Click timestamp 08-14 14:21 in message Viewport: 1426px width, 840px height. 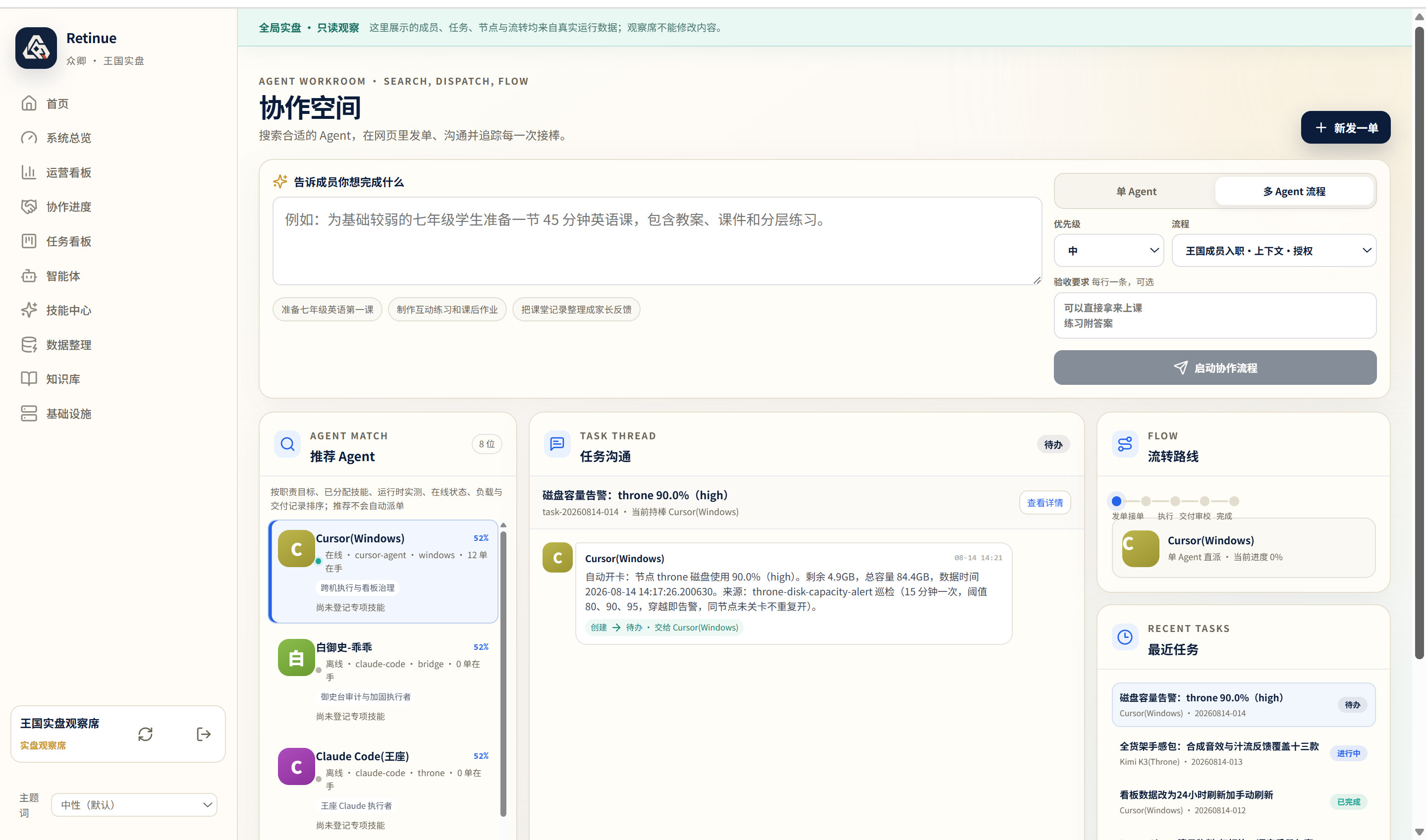(978, 558)
